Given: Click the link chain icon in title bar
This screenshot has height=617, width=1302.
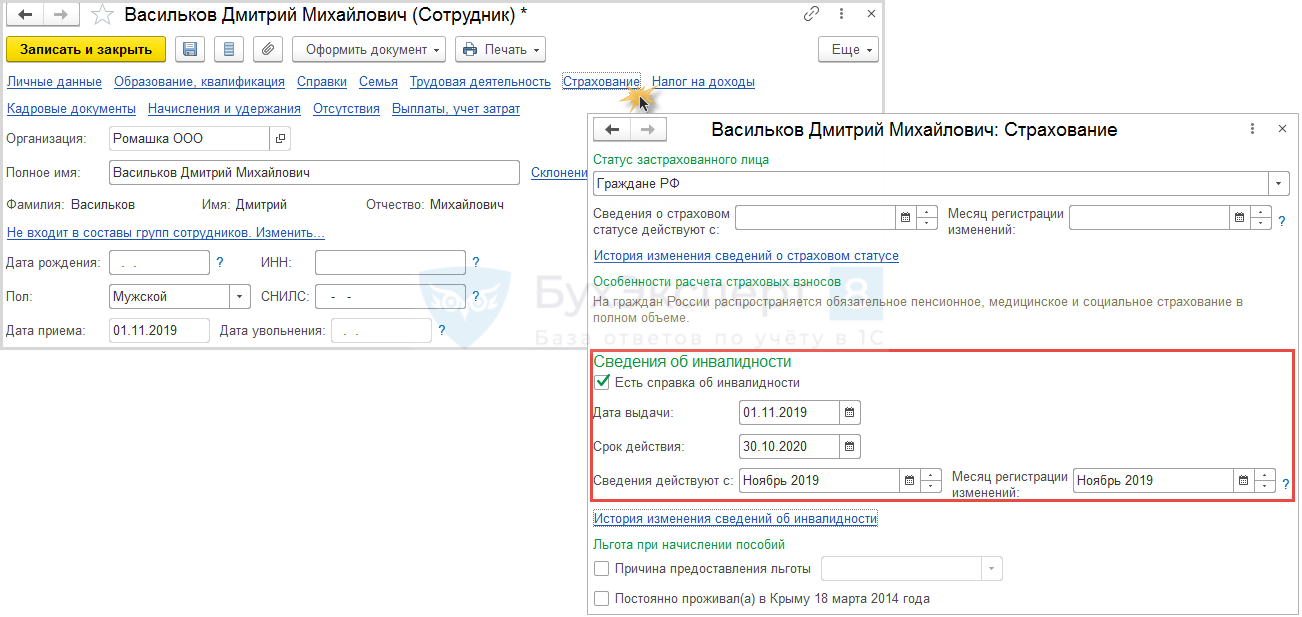Looking at the screenshot, I should [811, 14].
